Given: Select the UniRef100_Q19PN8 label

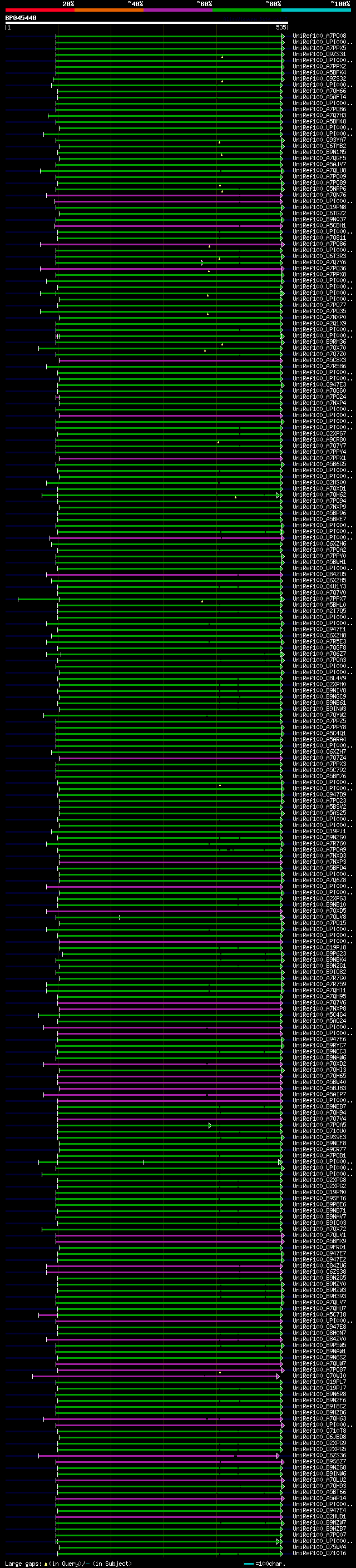Looking at the screenshot, I should [319, 207].
